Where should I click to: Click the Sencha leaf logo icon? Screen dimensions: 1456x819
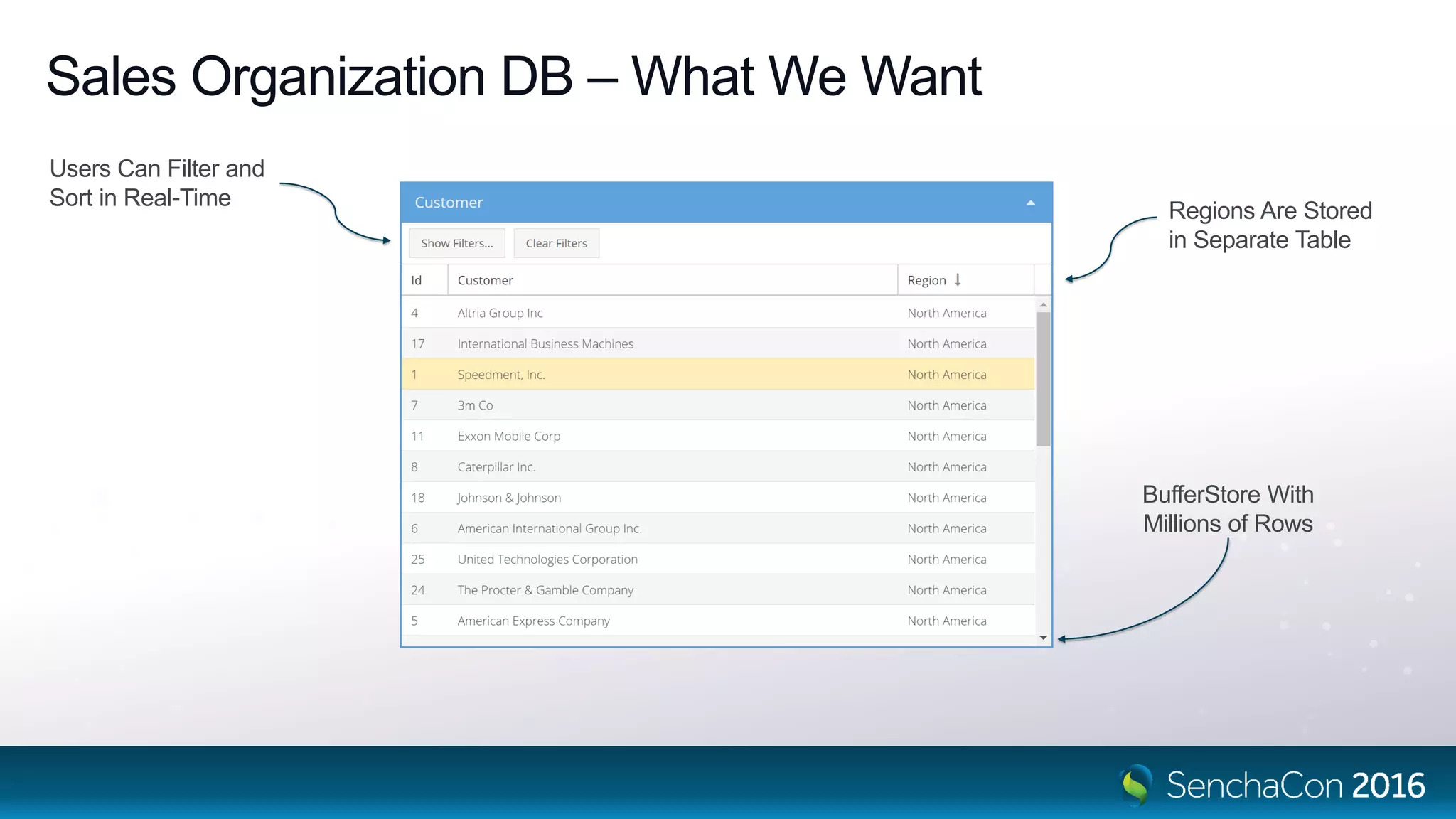[1136, 785]
